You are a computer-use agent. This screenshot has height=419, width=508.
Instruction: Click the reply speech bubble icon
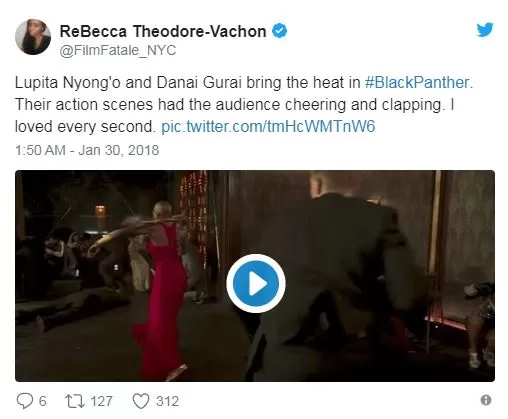(x=25, y=401)
